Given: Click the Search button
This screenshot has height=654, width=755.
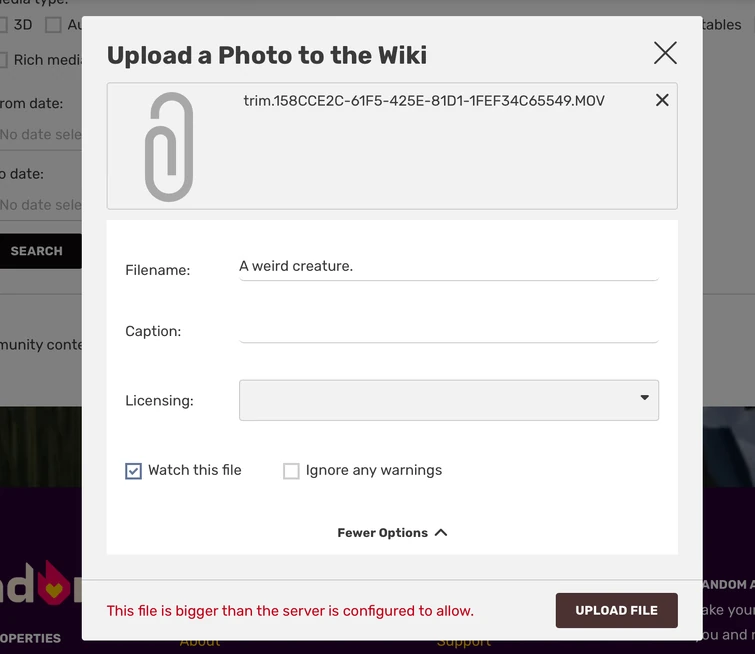Looking at the screenshot, I should (38, 251).
